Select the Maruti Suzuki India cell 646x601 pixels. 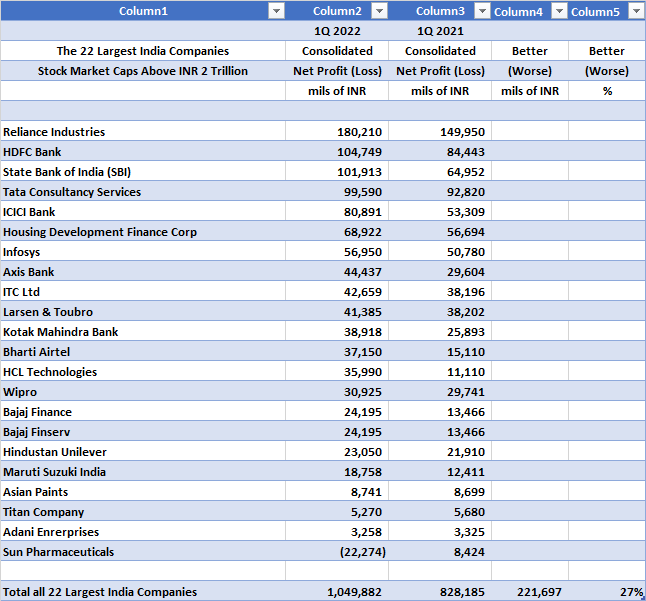click(x=143, y=472)
